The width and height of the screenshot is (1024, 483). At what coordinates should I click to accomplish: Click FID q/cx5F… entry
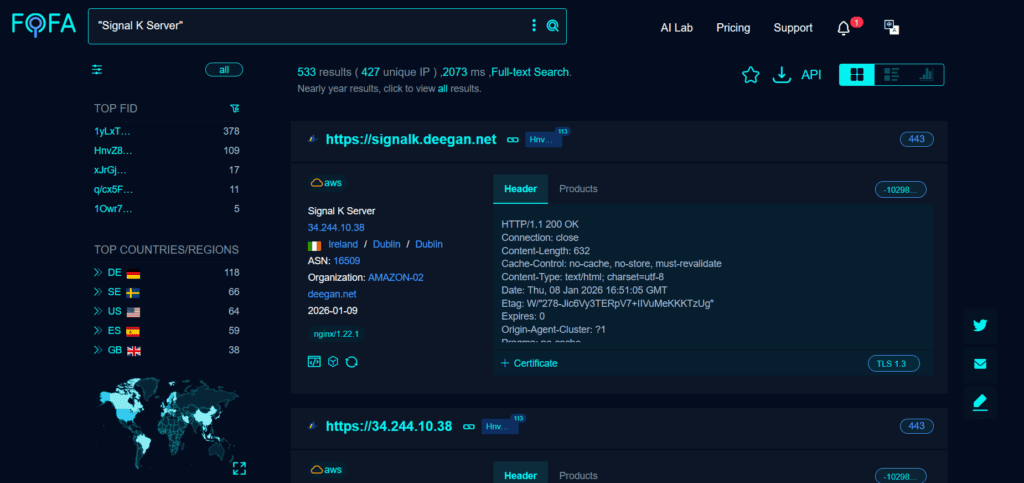pos(113,190)
